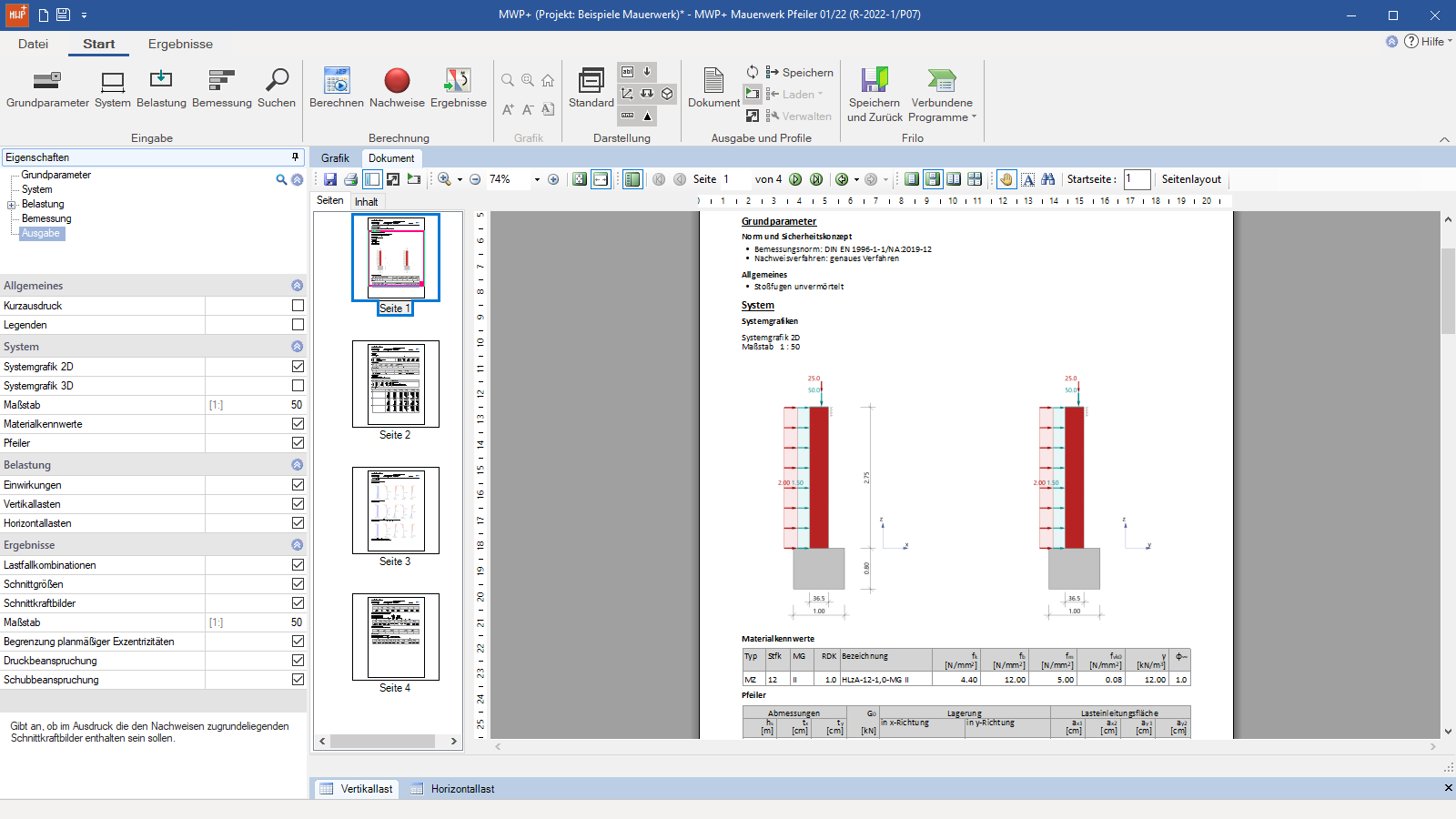This screenshot has height=819, width=1456.
Task: Open Seite 3 thumbnail
Action: click(396, 511)
